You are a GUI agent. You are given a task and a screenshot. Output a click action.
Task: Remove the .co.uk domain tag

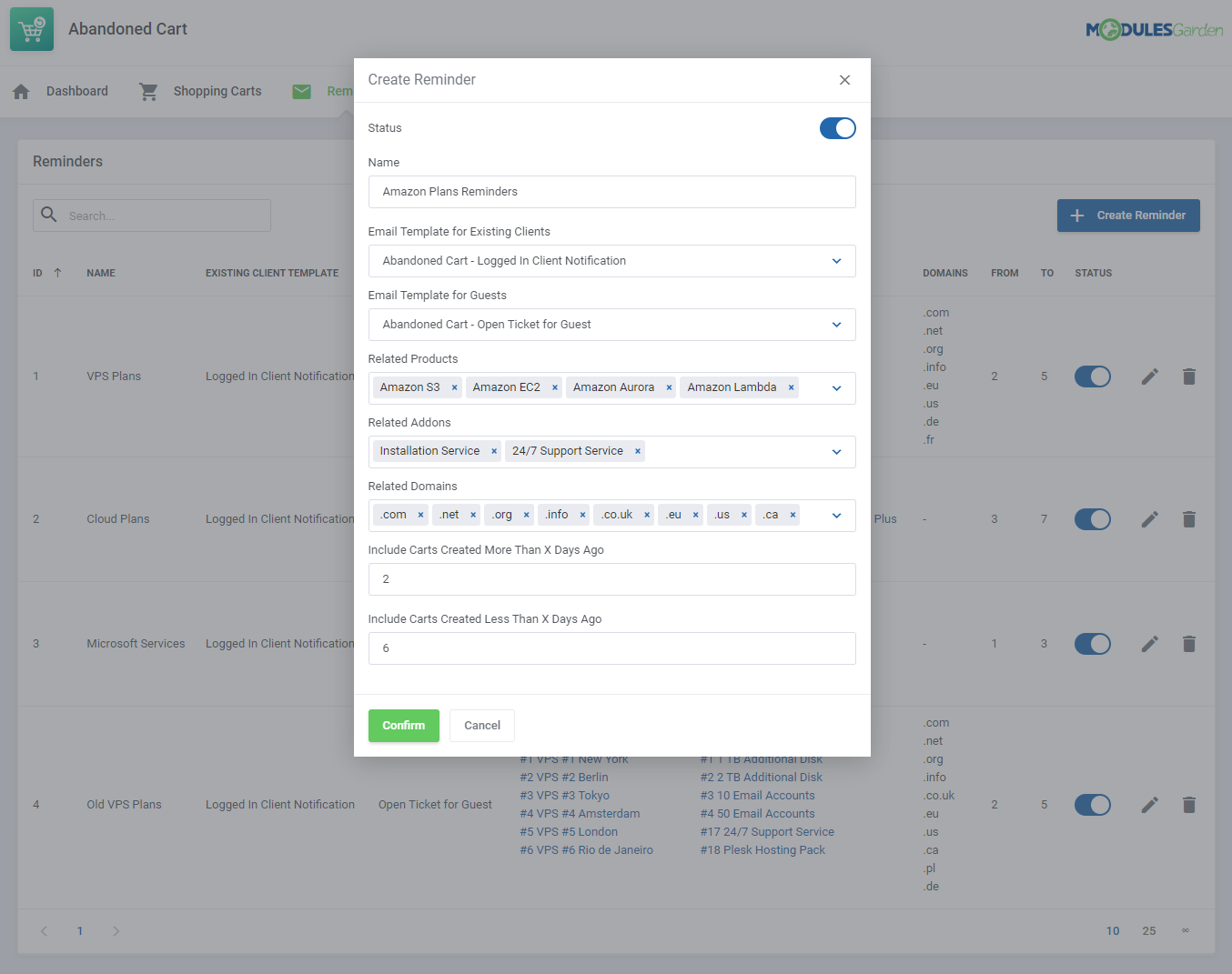pos(648,514)
